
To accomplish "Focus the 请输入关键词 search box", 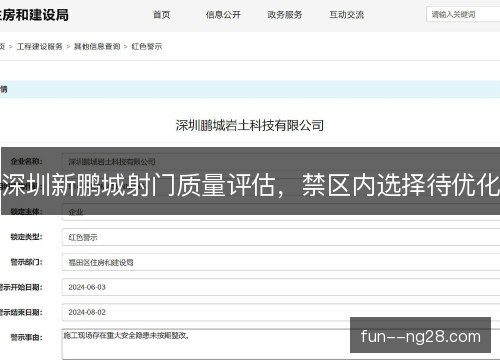I will click(463, 14).
